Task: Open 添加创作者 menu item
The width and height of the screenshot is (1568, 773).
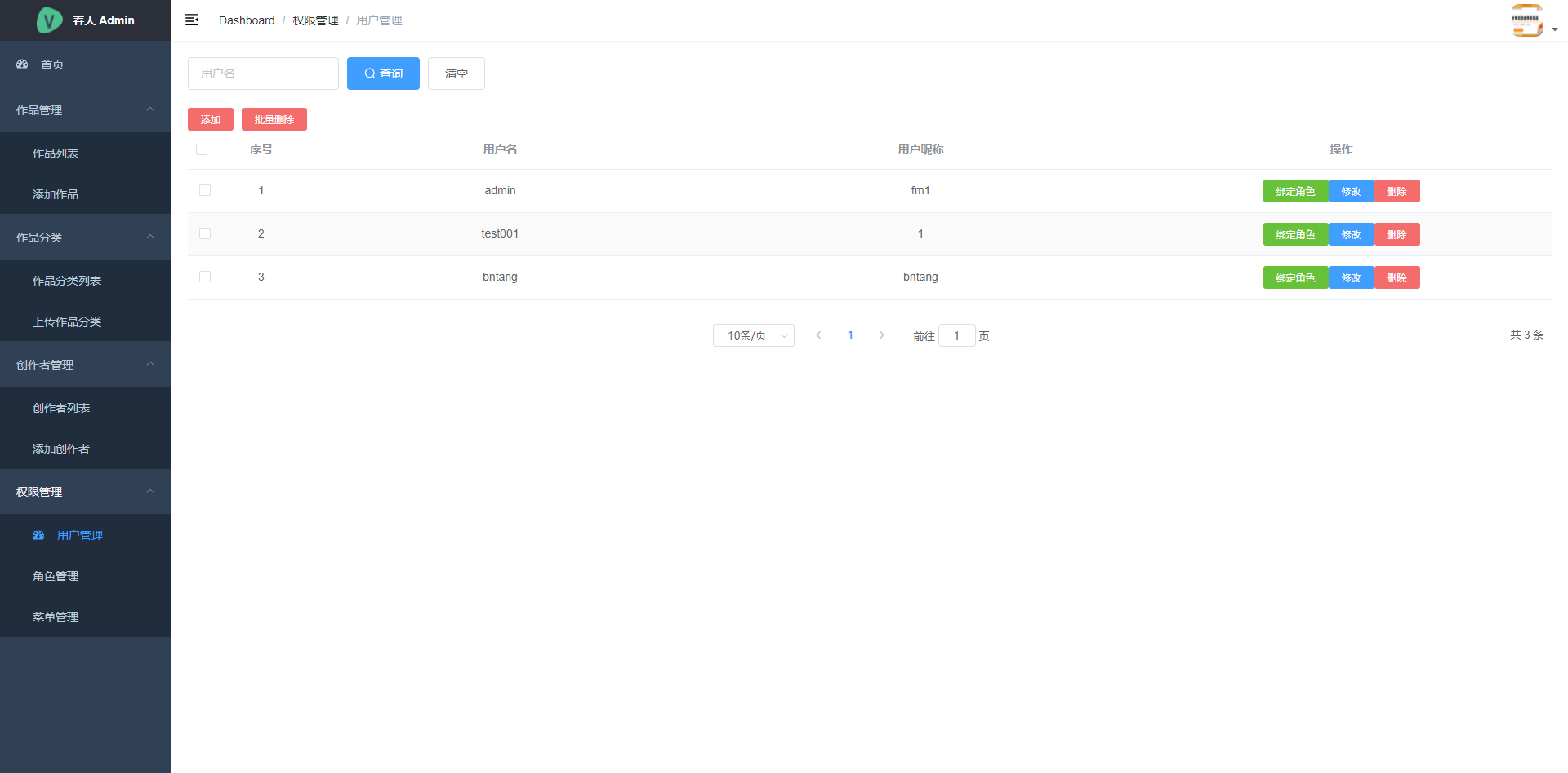Action: tap(86, 448)
